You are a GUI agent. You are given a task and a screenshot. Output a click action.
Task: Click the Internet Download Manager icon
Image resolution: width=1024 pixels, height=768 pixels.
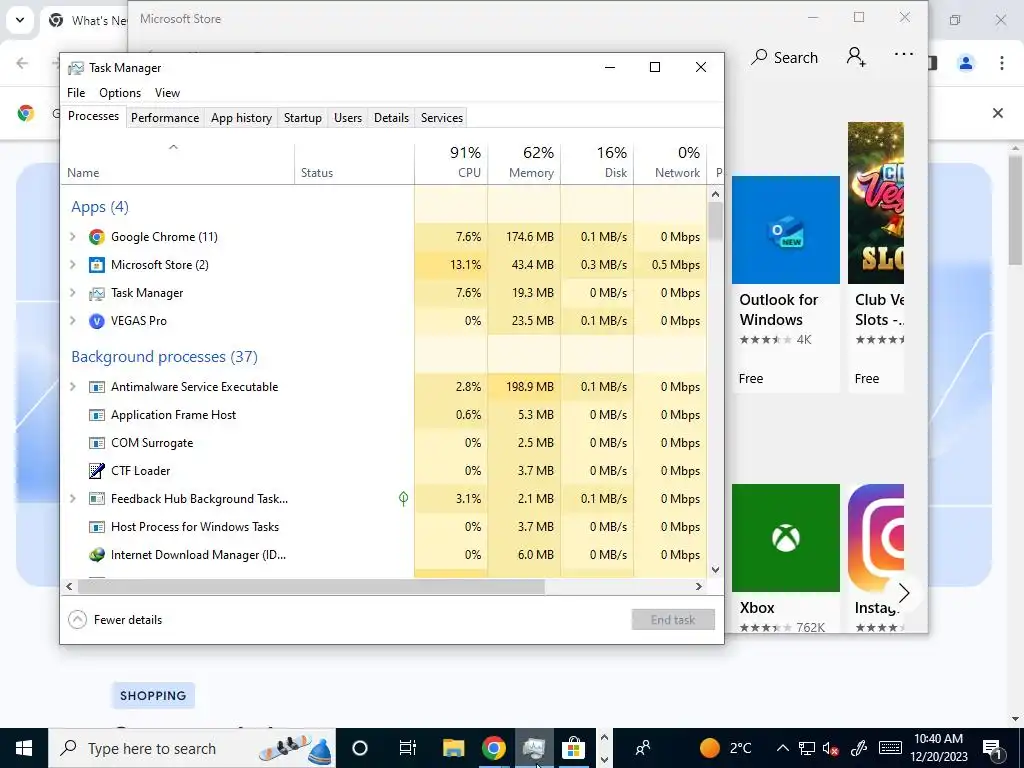97,555
